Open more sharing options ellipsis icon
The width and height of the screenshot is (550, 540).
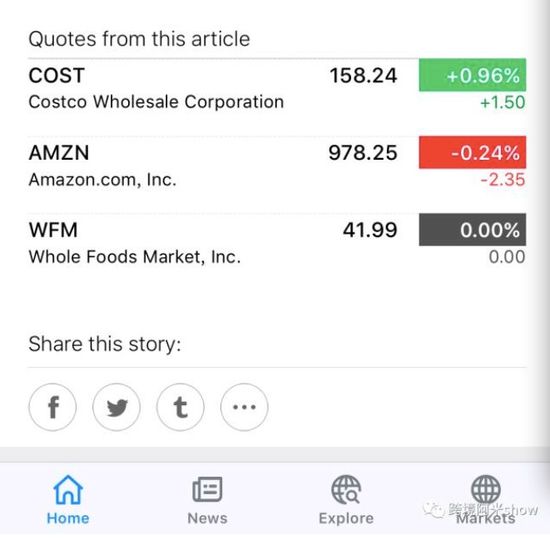(244, 407)
